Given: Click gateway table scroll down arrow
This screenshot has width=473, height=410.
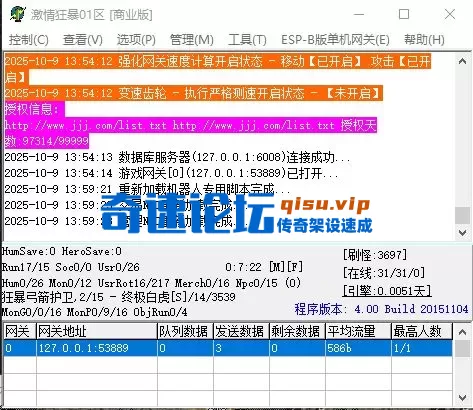Looking at the screenshot, I should click(x=462, y=397).
